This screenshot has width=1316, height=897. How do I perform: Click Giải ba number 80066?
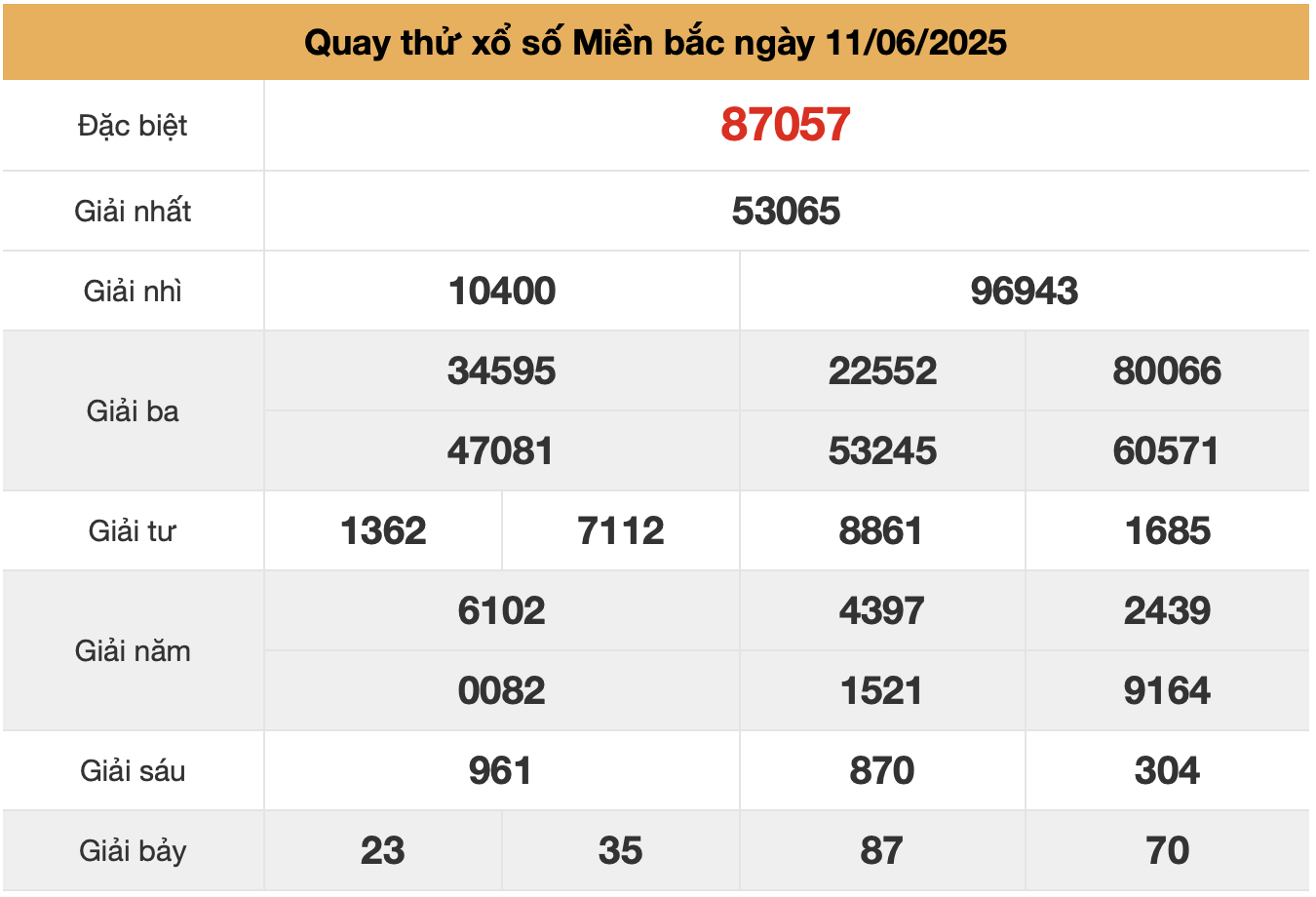click(1167, 370)
